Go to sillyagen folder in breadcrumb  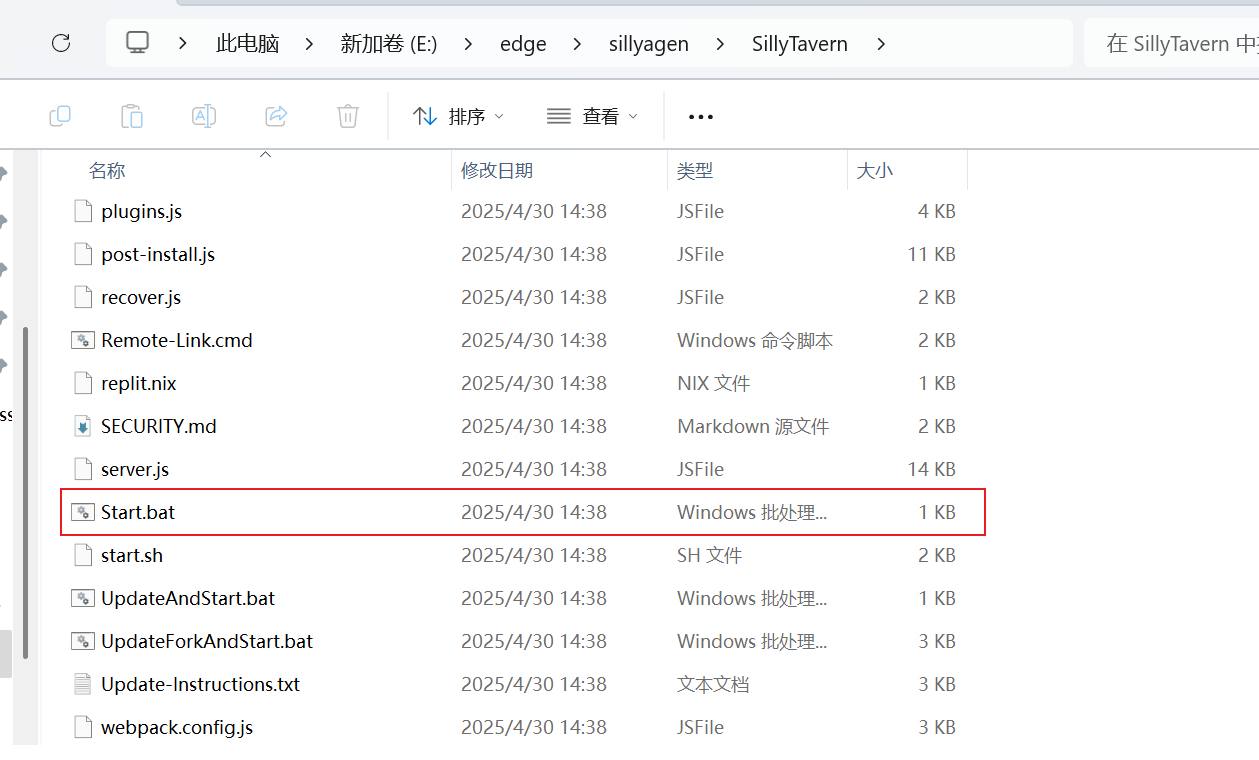(x=649, y=44)
